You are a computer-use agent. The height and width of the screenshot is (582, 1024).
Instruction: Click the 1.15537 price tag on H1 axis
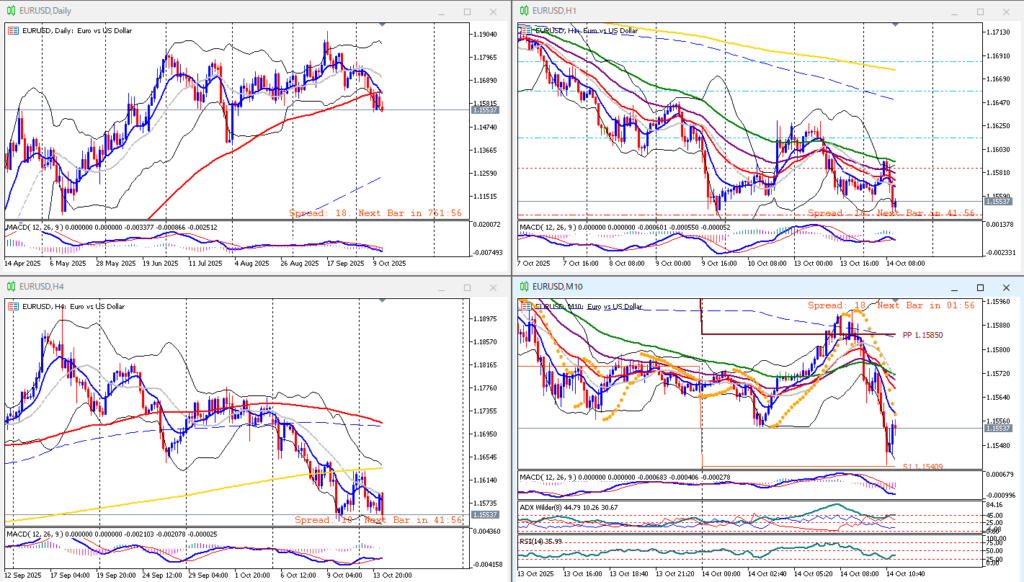(997, 201)
